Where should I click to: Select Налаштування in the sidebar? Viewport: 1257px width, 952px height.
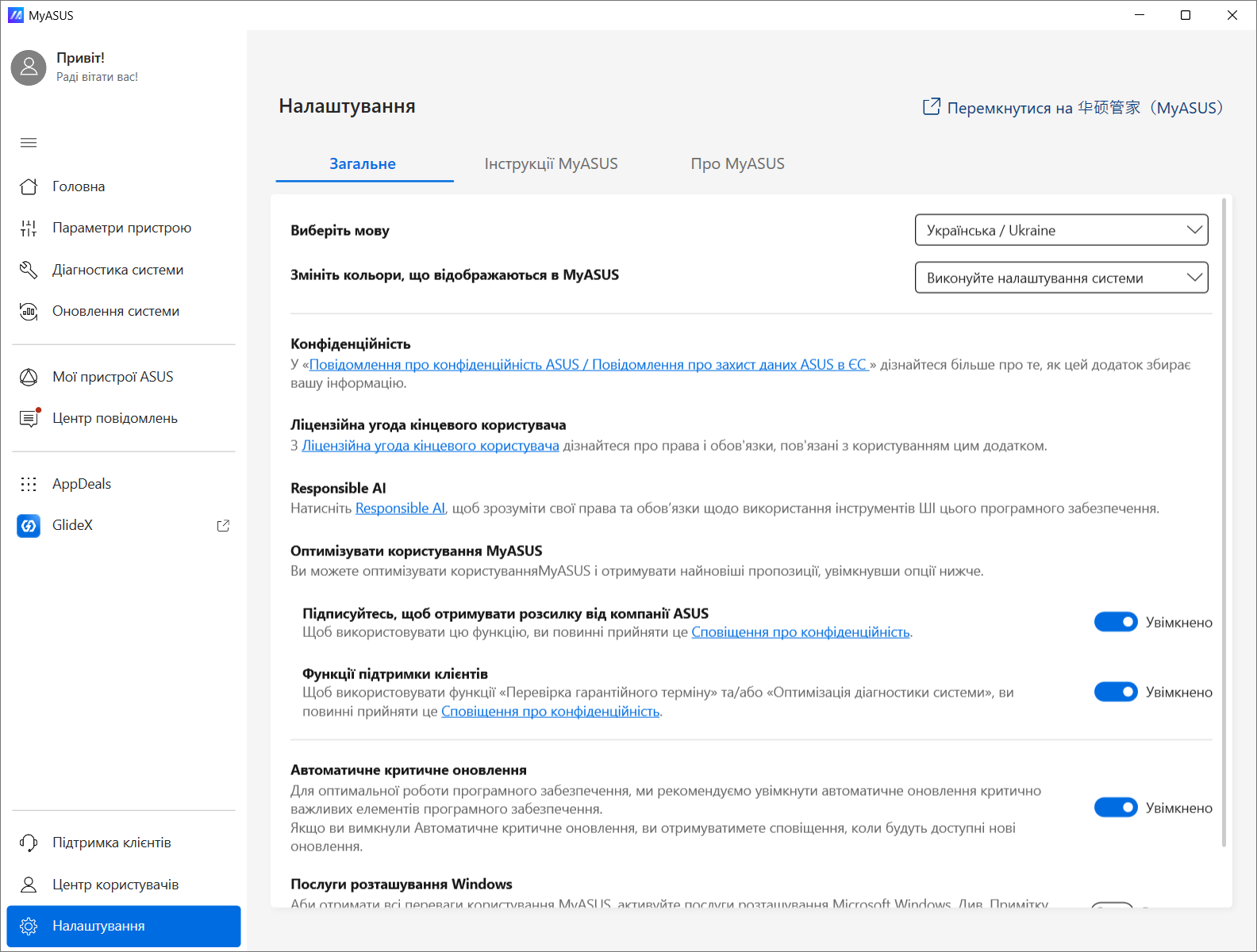(x=124, y=926)
